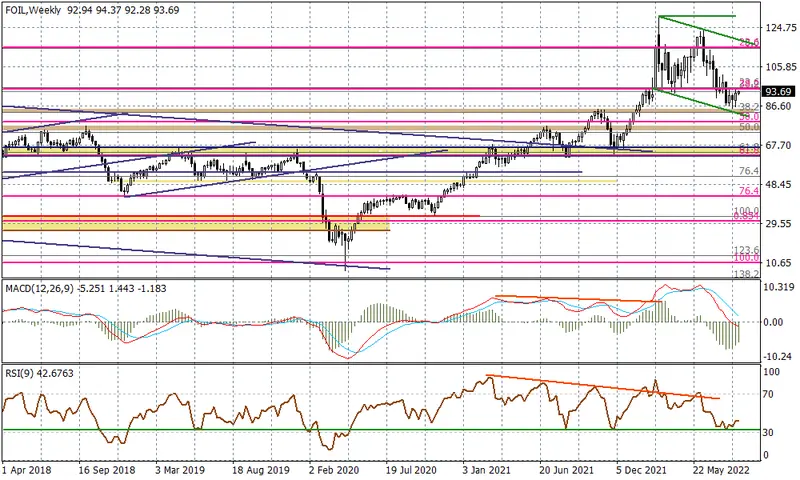Click the FOIL,Weekly chart title
The height and width of the screenshot is (480, 800).
click(33, 10)
